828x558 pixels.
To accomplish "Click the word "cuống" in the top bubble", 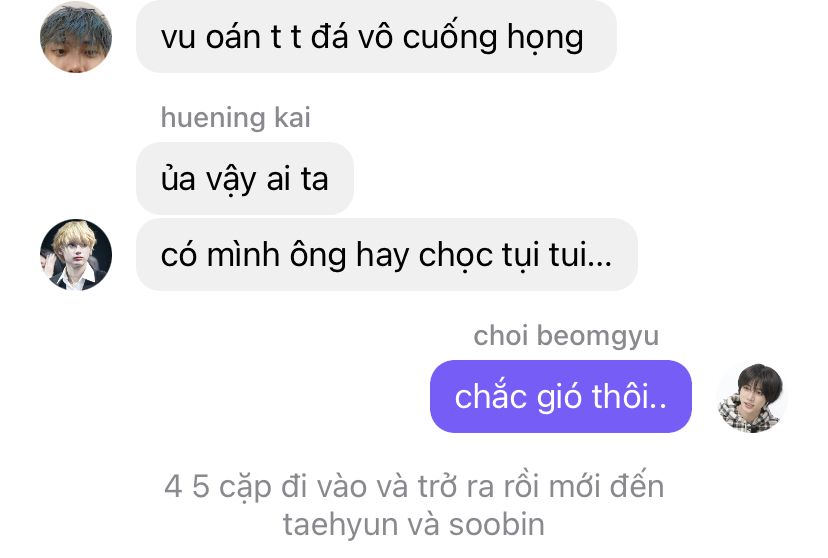I will (449, 38).
